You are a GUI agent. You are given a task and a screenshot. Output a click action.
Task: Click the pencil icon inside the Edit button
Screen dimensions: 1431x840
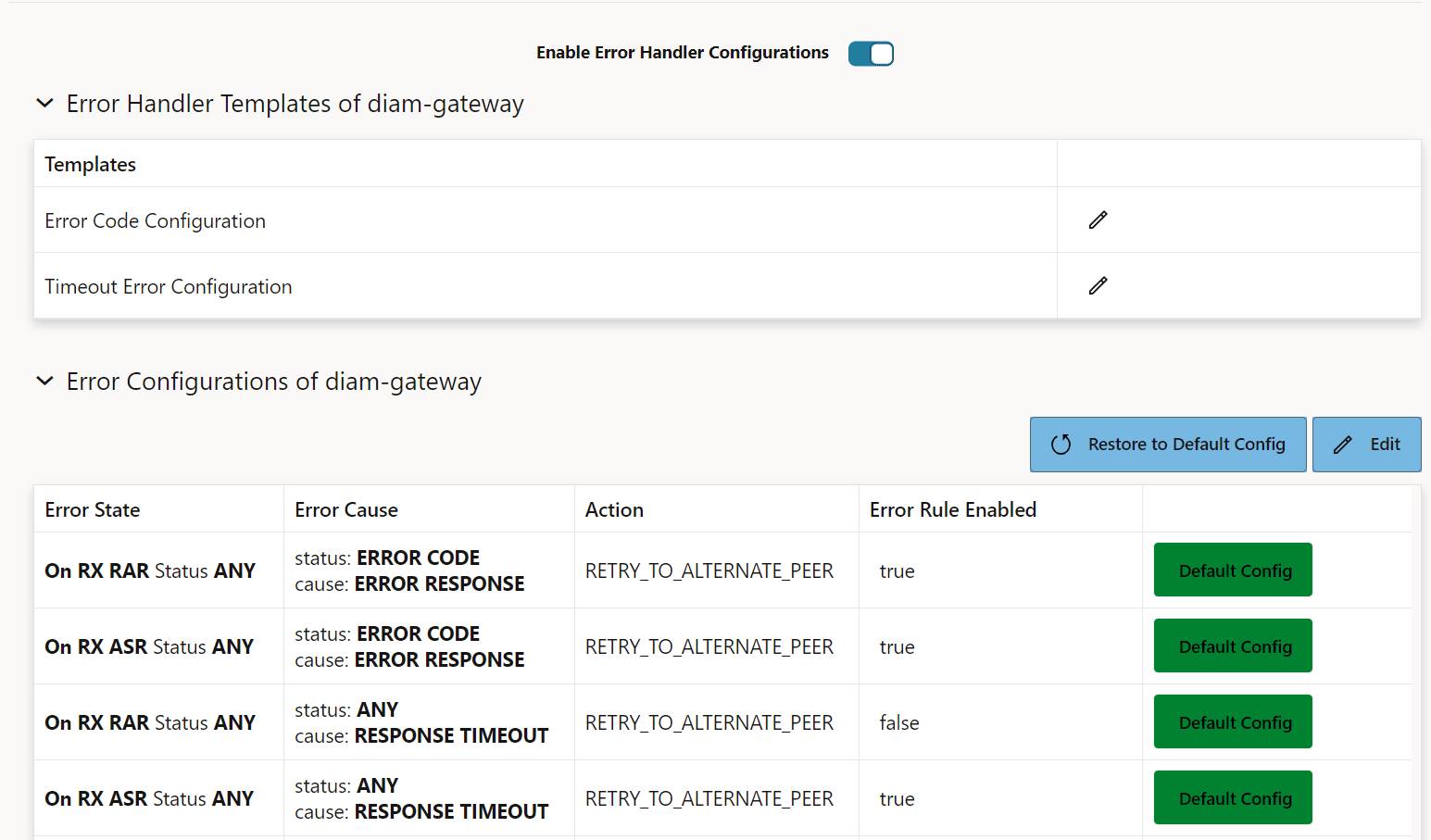1342,445
